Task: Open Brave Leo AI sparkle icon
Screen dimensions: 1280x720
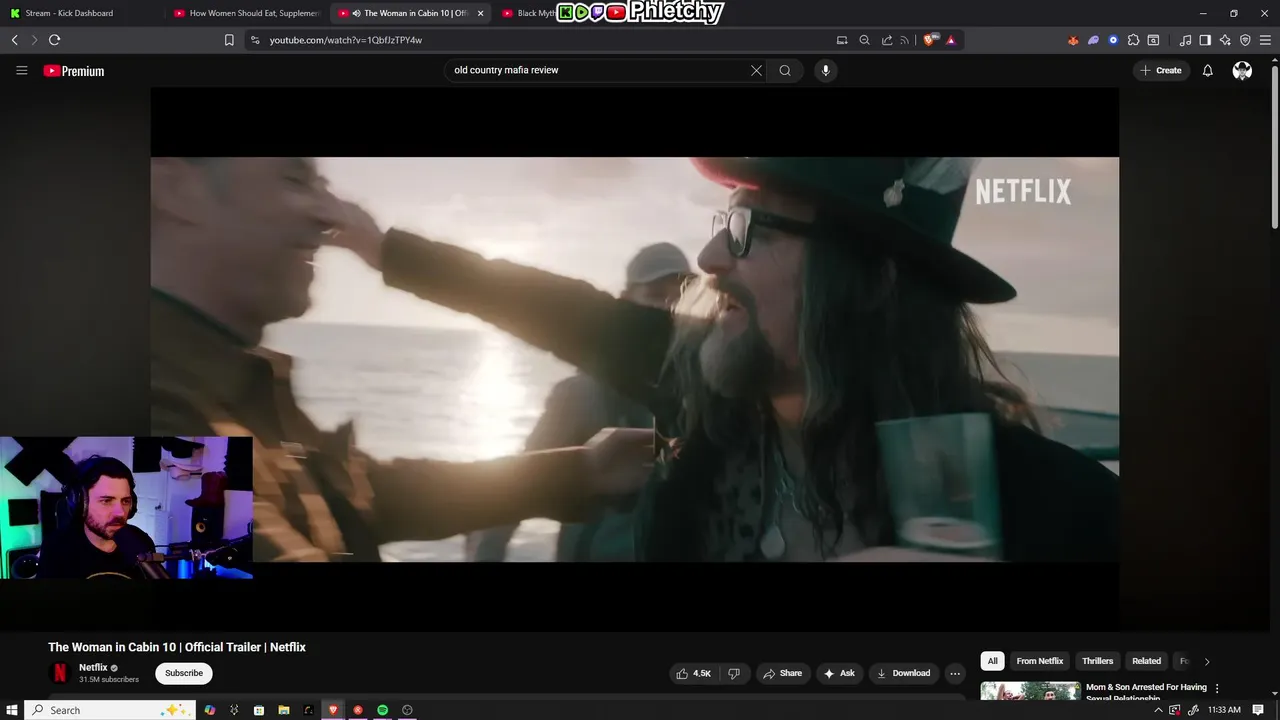Action: [1225, 40]
